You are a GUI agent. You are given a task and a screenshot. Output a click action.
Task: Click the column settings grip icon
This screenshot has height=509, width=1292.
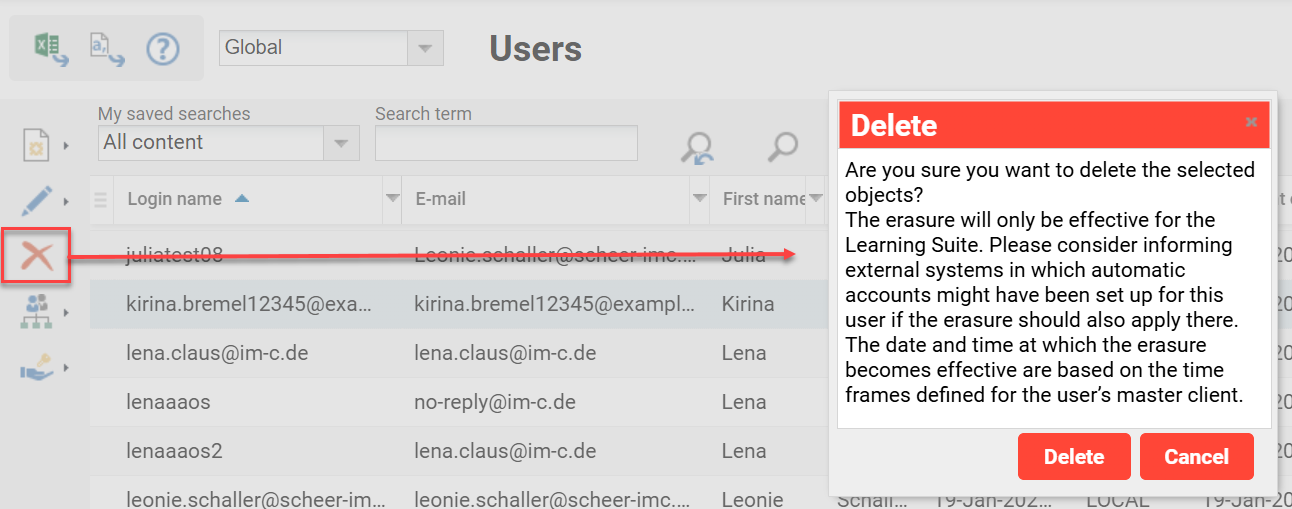(x=100, y=199)
